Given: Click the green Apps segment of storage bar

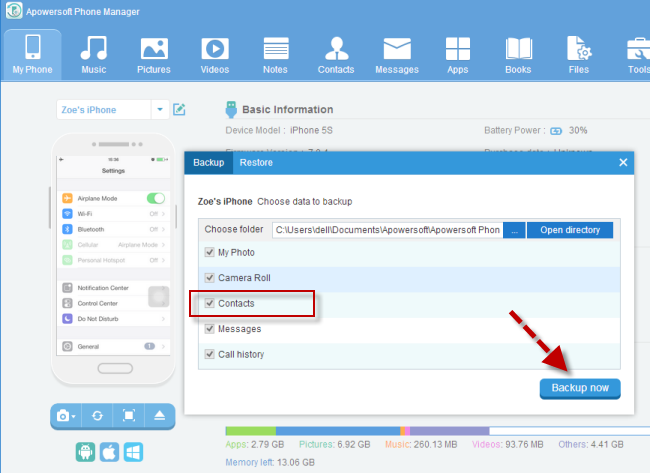Looking at the screenshot, I should (251, 431).
